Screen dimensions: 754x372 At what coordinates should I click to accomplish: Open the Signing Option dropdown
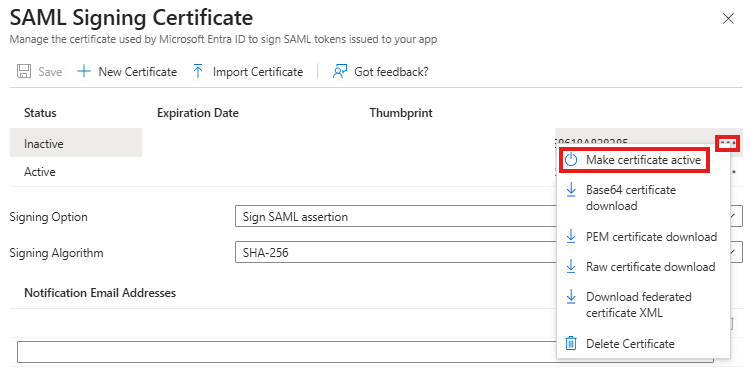coord(489,216)
